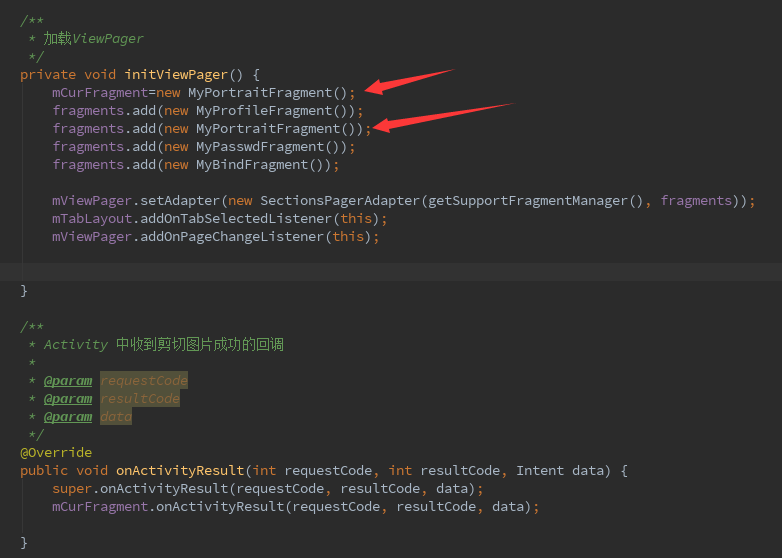This screenshot has width=782, height=558.
Task: Click highlighted resultCode in Javadoc
Action: click(x=140, y=398)
